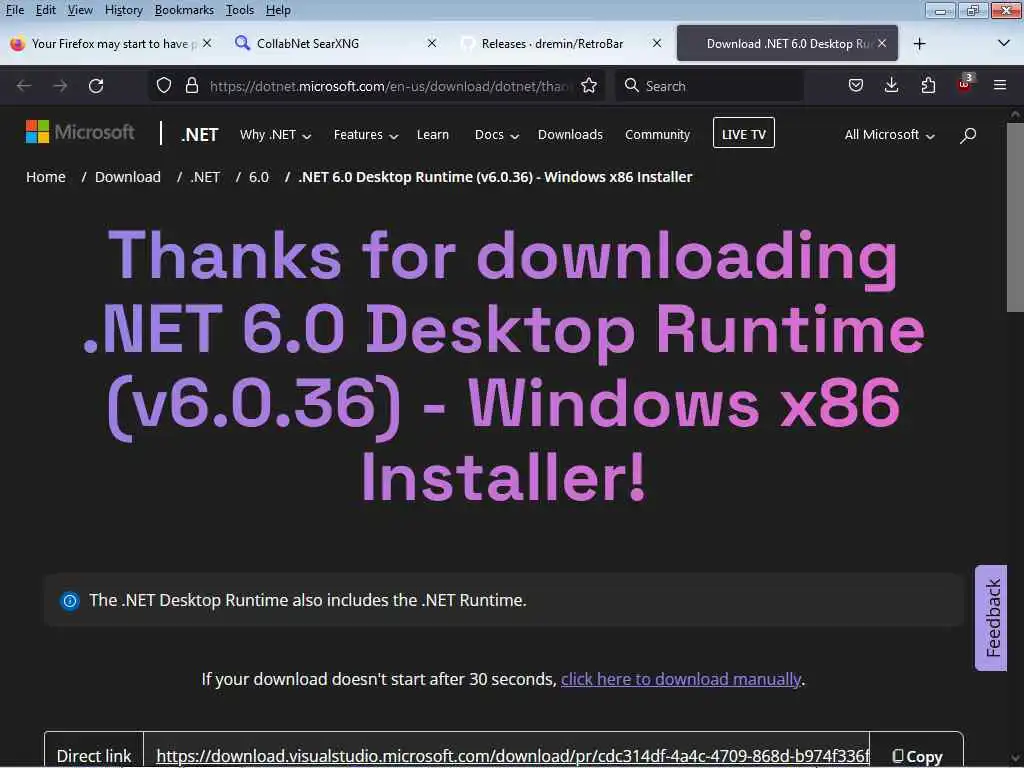Open uBlock Origin extension badge
This screenshot has width=1024, height=768.
point(965,85)
